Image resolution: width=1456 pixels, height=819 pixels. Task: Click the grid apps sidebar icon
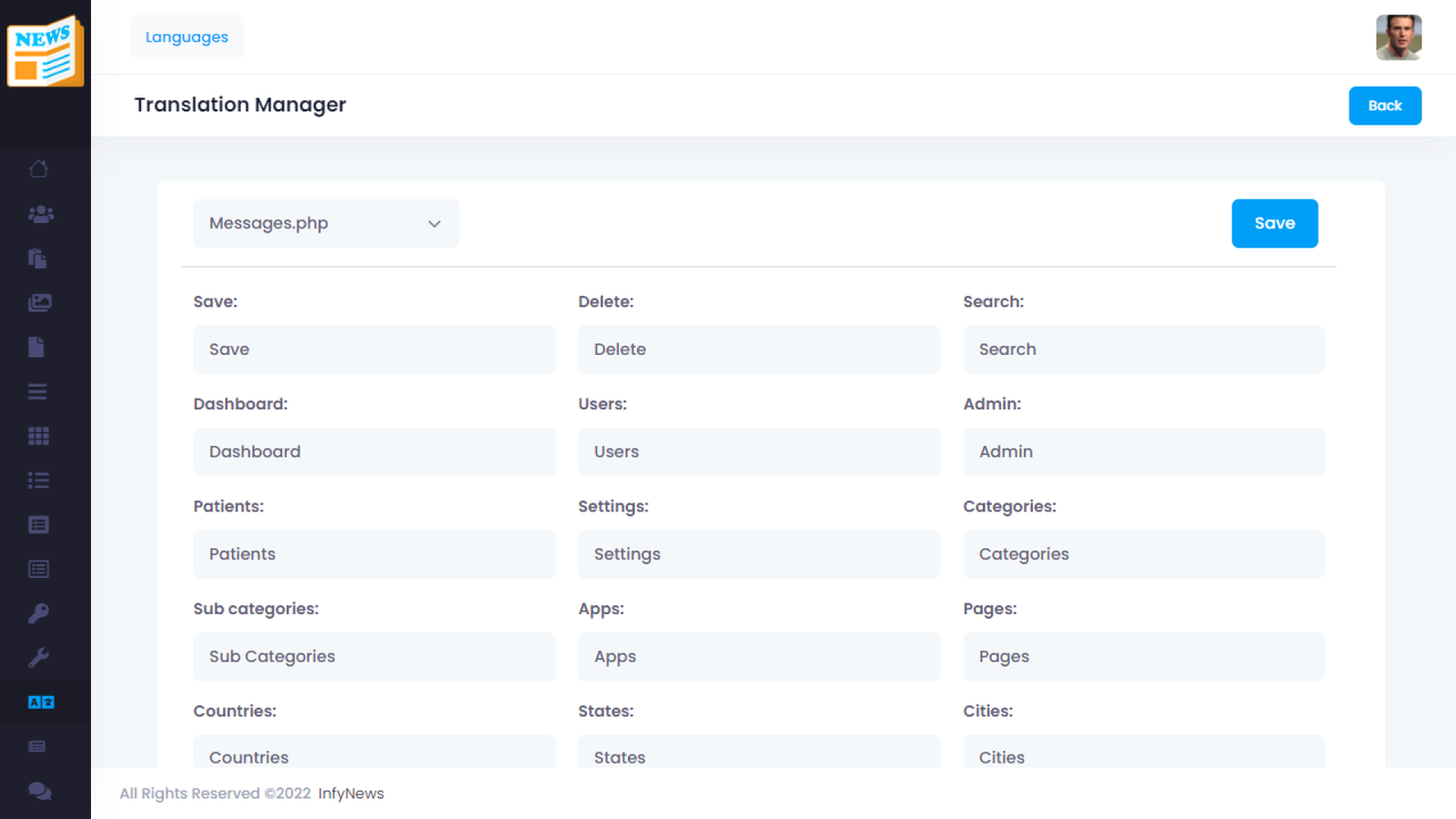pos(38,436)
